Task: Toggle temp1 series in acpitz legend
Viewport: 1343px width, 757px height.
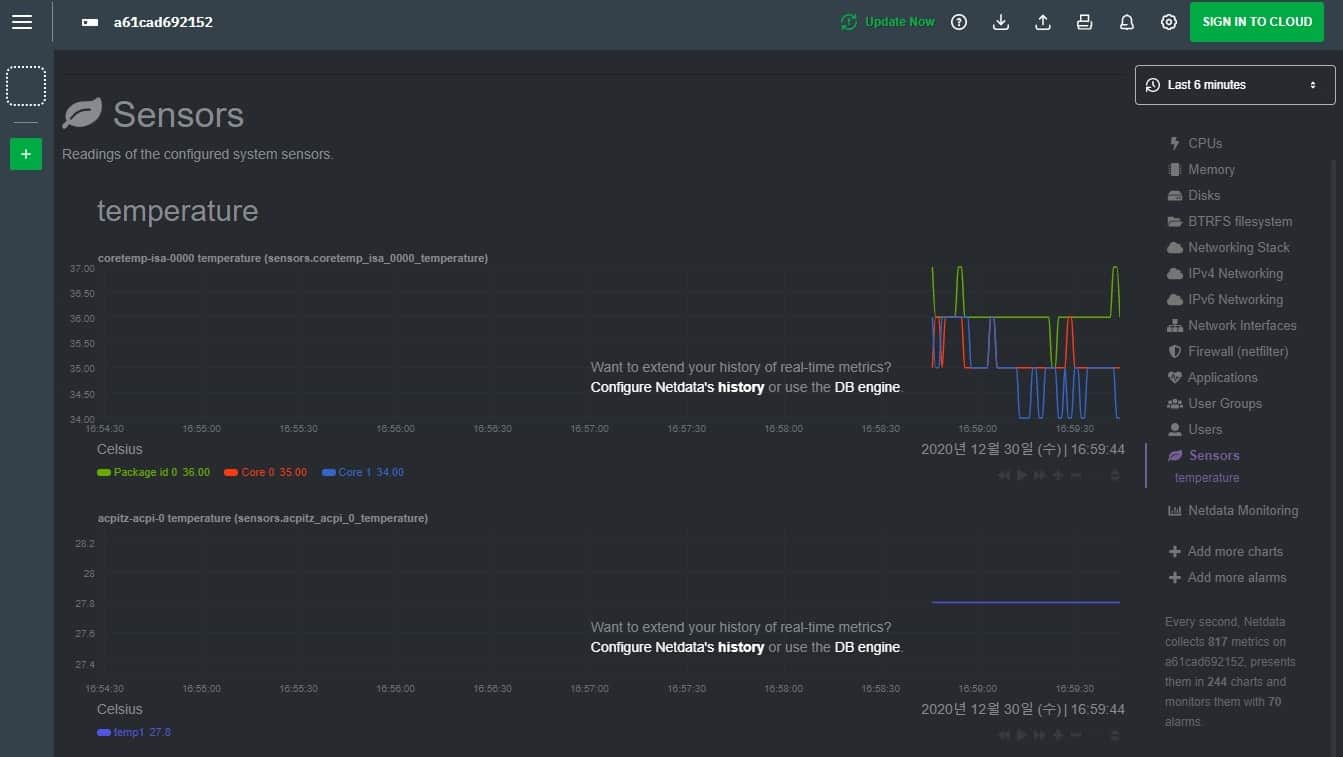Action: (128, 732)
